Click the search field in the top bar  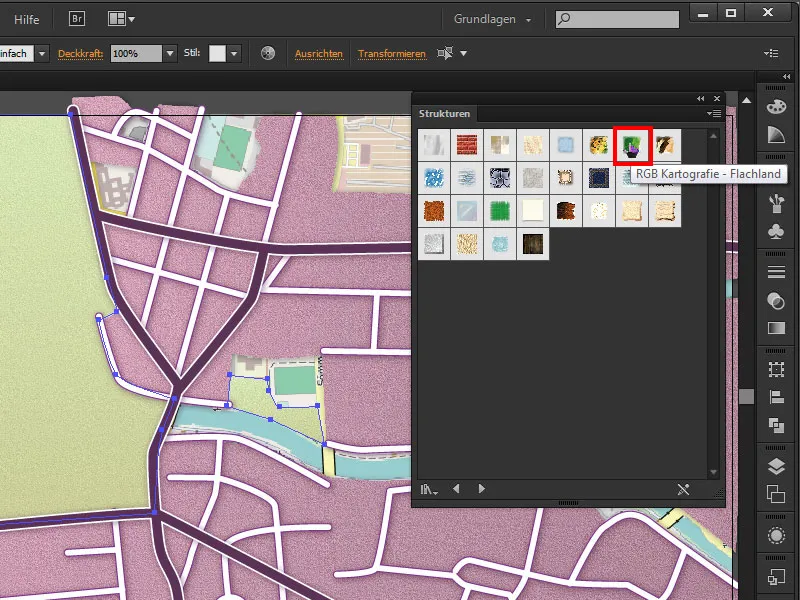click(x=617, y=19)
